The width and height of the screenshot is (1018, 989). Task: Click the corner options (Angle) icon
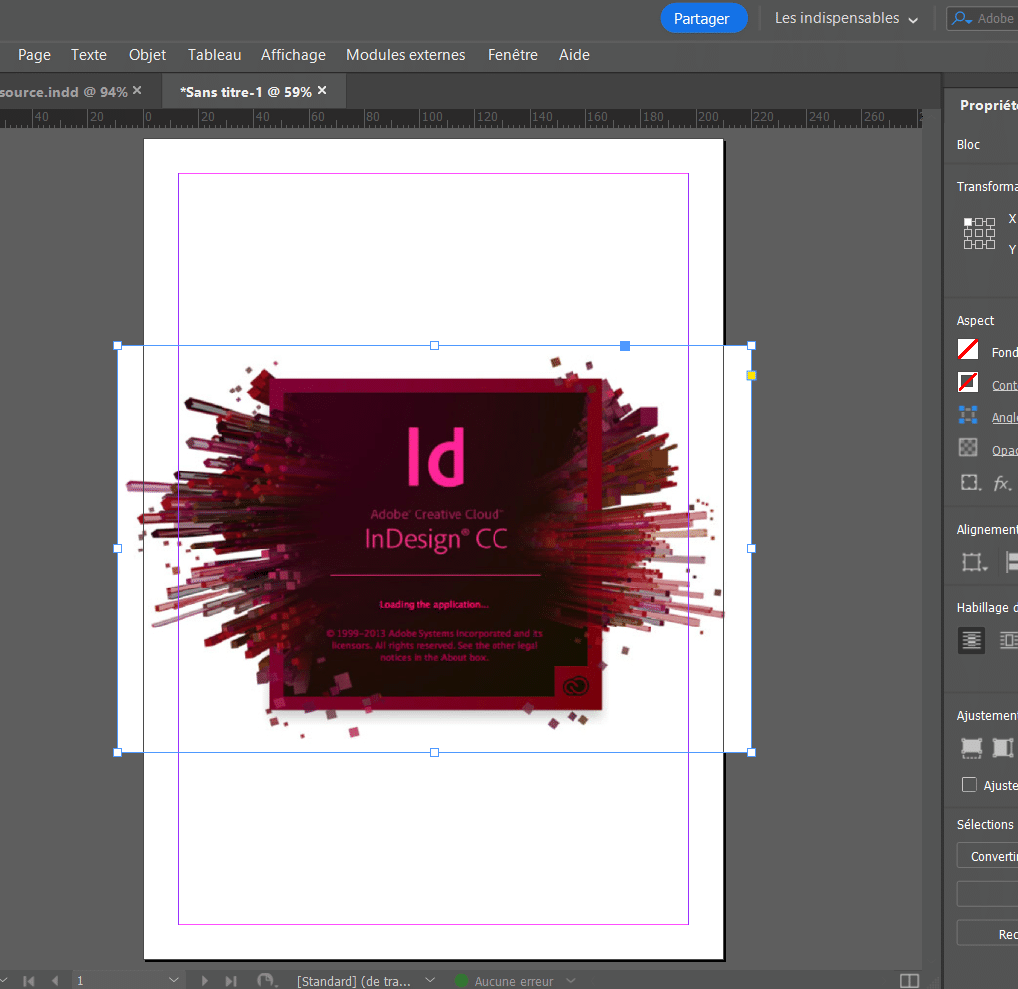pos(968,415)
